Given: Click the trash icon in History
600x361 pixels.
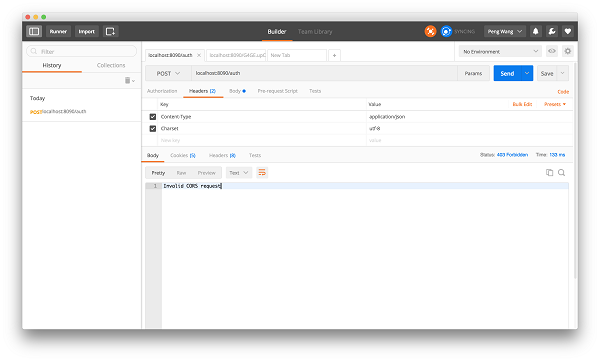Looking at the screenshot, I should click(x=127, y=80).
